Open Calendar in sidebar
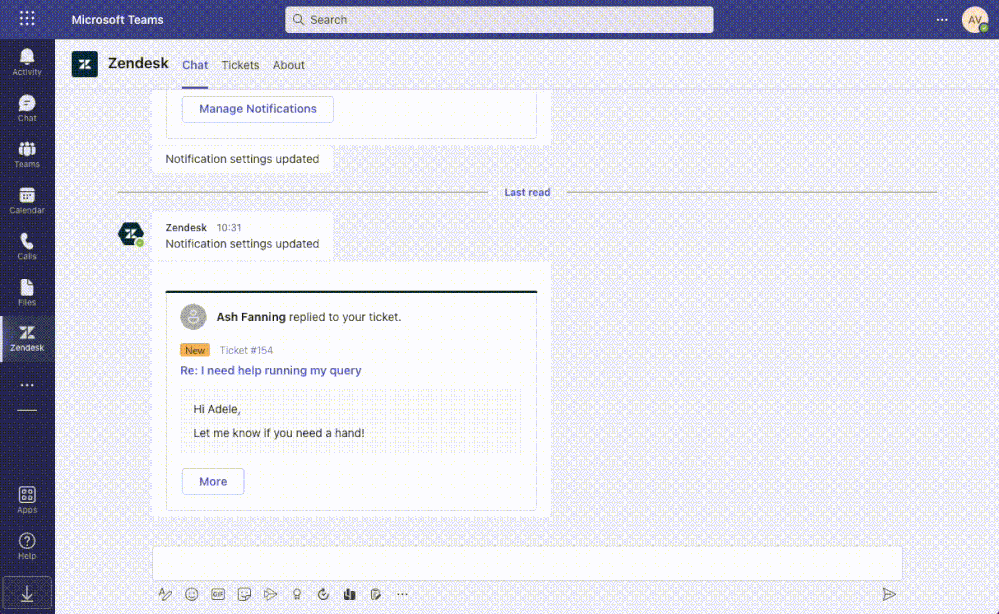The width and height of the screenshot is (999, 614). click(27, 200)
